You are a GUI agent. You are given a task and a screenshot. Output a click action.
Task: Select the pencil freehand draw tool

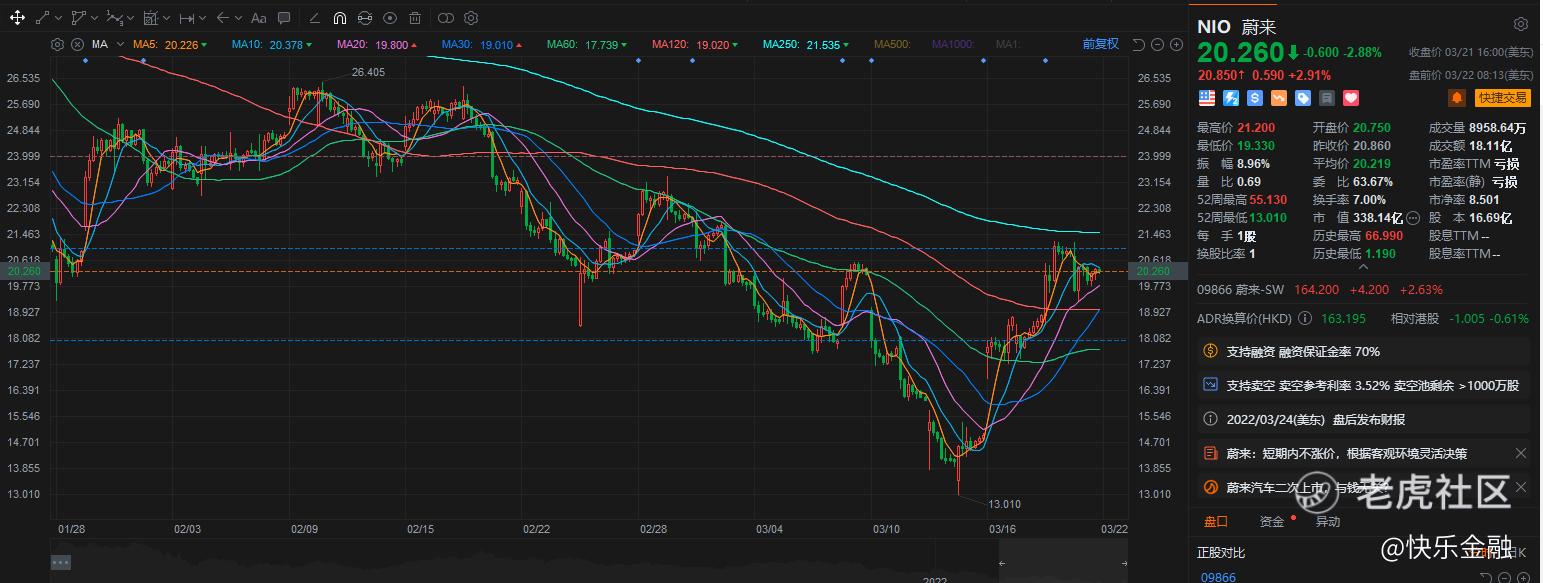[x=315, y=18]
